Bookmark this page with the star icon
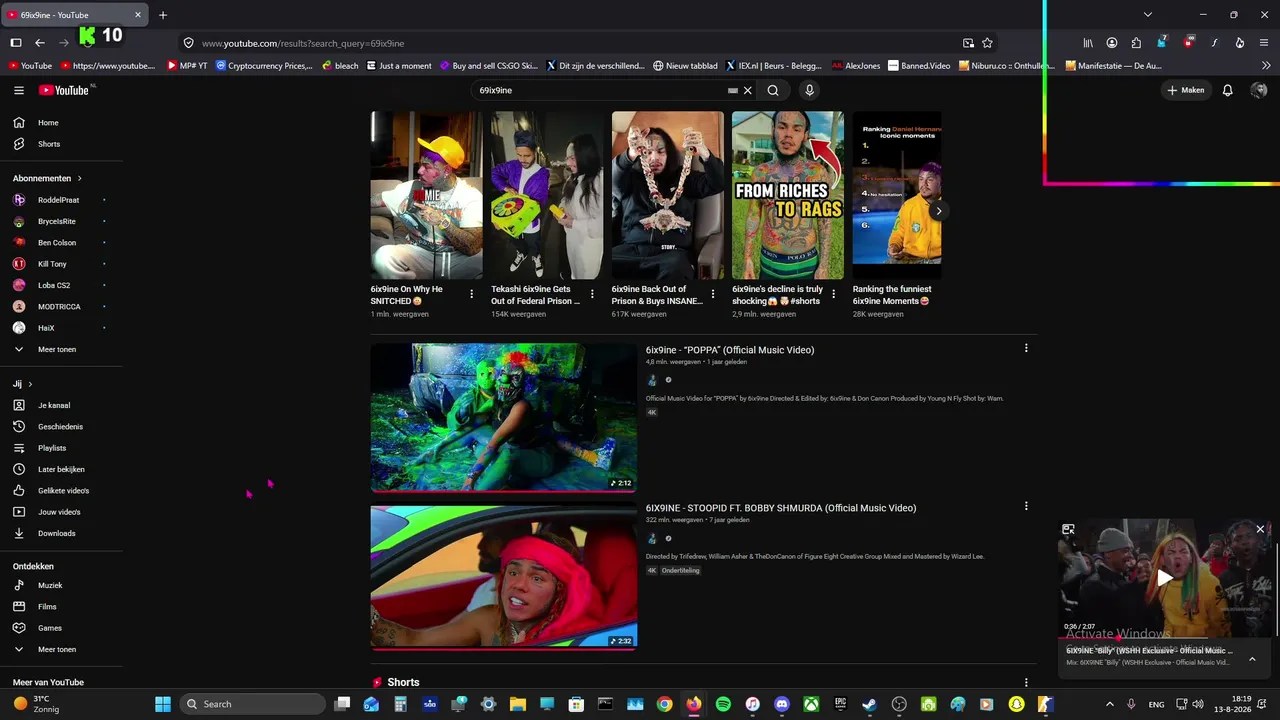Viewport: 1280px width, 720px height. tap(987, 43)
